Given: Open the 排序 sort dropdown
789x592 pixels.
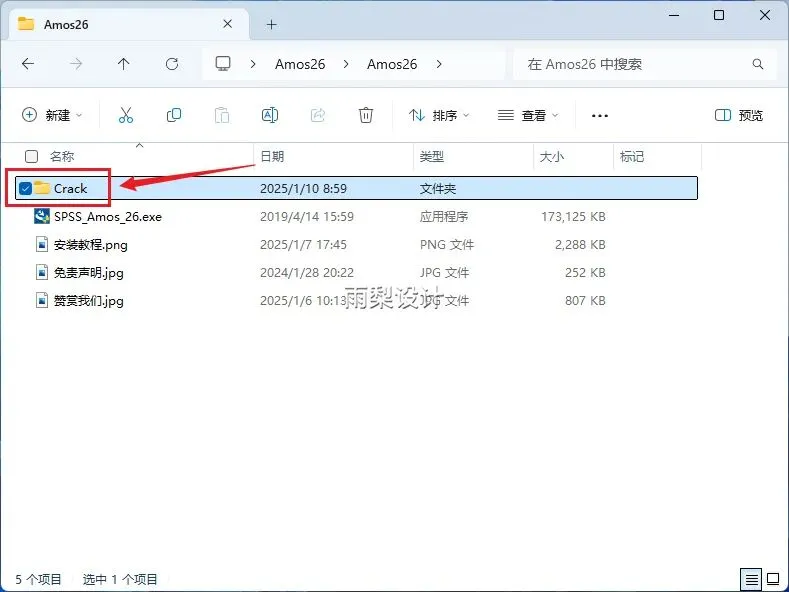Looking at the screenshot, I should coord(439,115).
